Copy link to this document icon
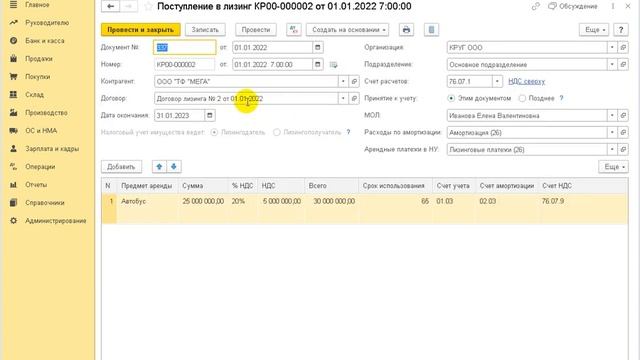This screenshot has height=360, width=640. pos(536,7)
